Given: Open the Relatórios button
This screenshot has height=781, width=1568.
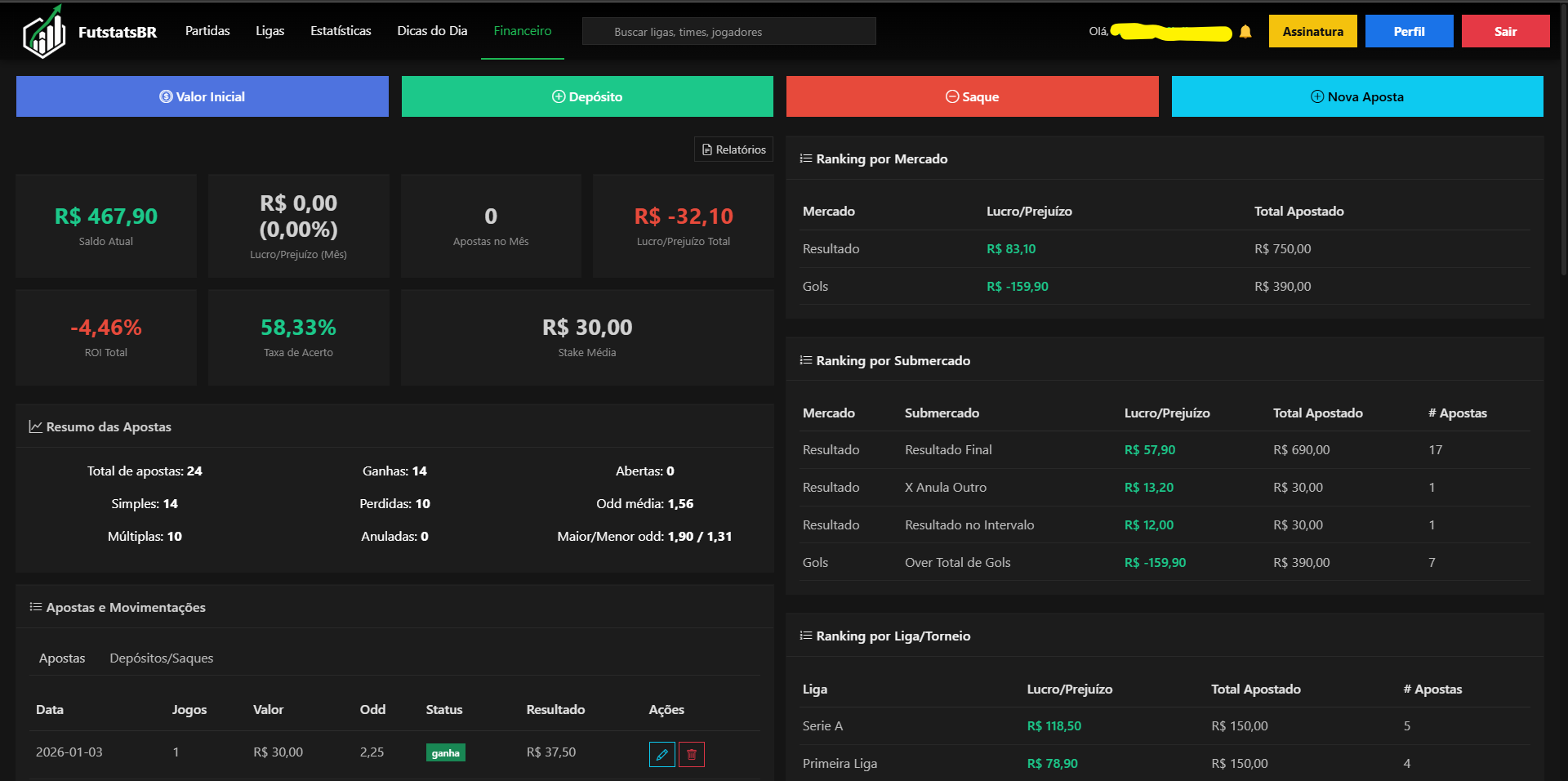Looking at the screenshot, I should click(x=733, y=150).
